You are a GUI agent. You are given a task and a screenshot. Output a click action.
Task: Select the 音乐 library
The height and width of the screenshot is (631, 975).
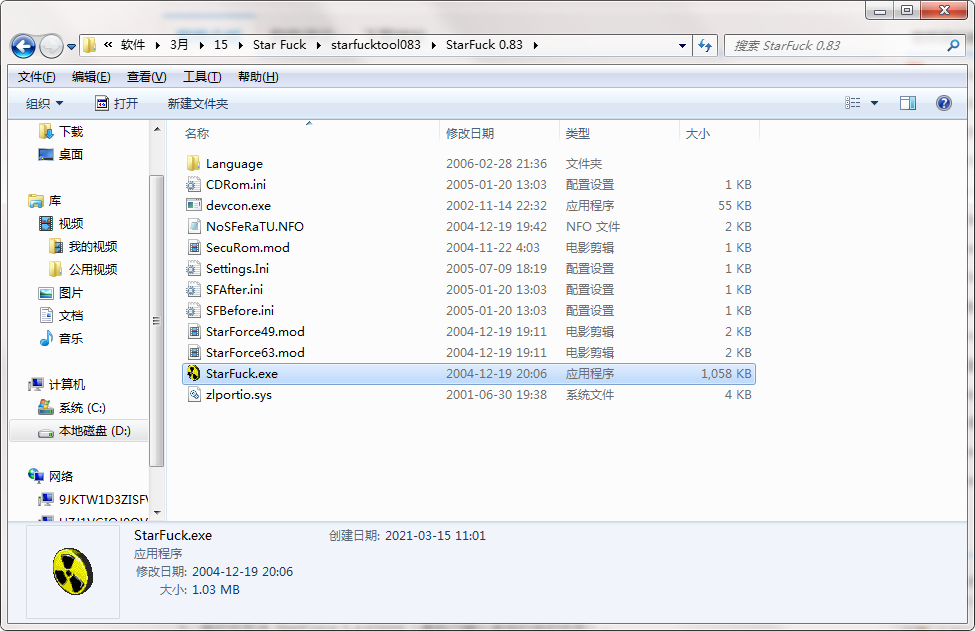pos(61,339)
